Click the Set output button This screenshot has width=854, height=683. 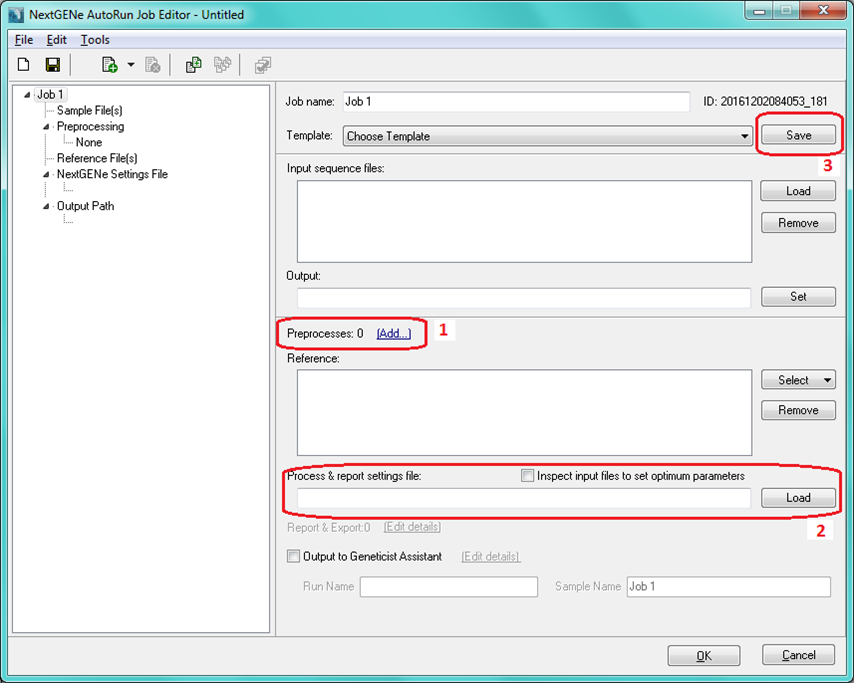point(798,297)
